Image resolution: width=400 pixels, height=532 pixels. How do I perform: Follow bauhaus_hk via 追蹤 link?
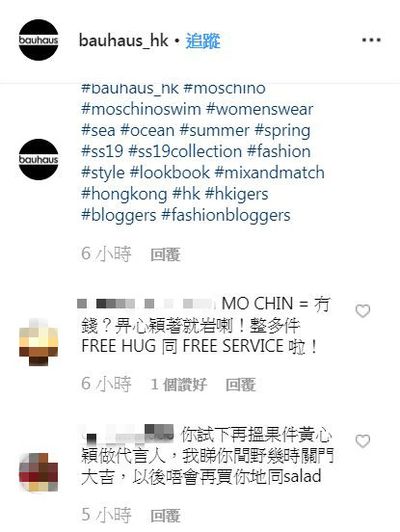pos(203,41)
